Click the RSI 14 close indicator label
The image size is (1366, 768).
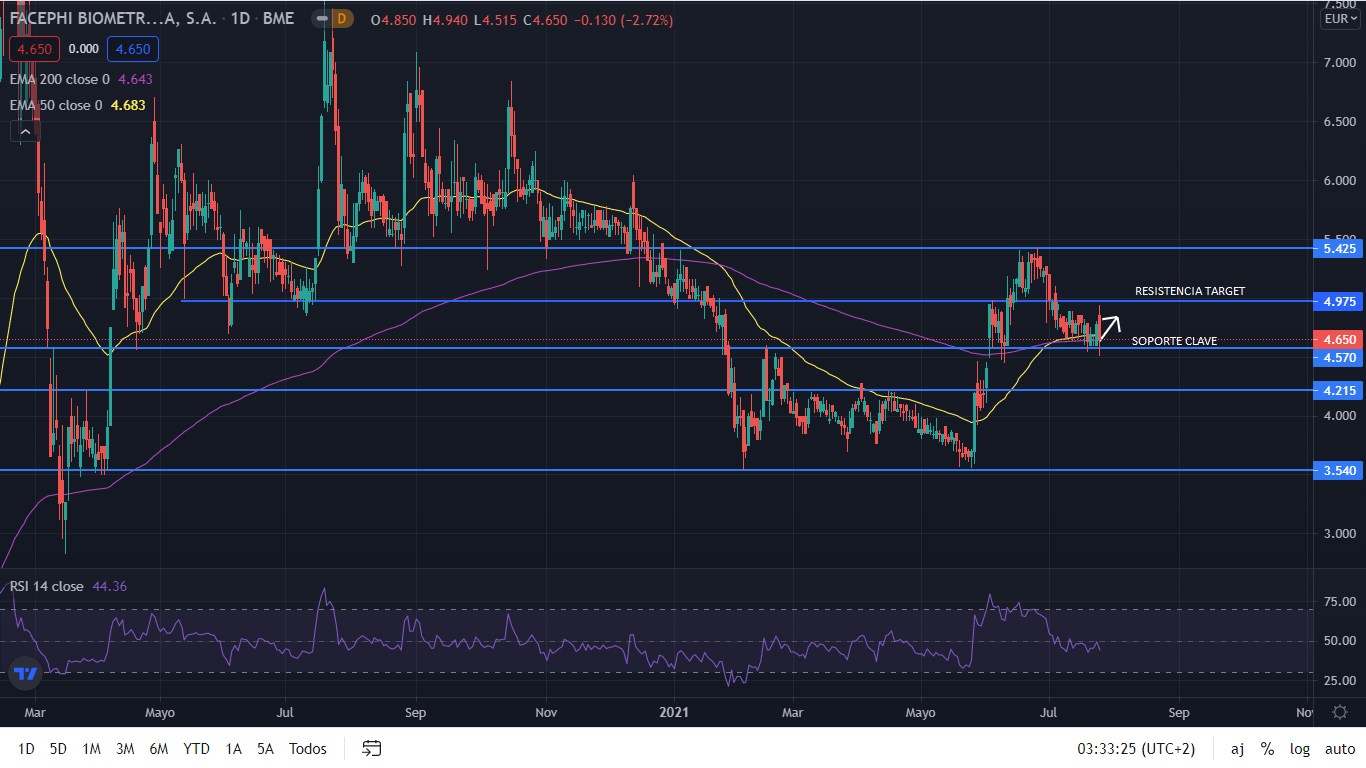click(x=47, y=587)
